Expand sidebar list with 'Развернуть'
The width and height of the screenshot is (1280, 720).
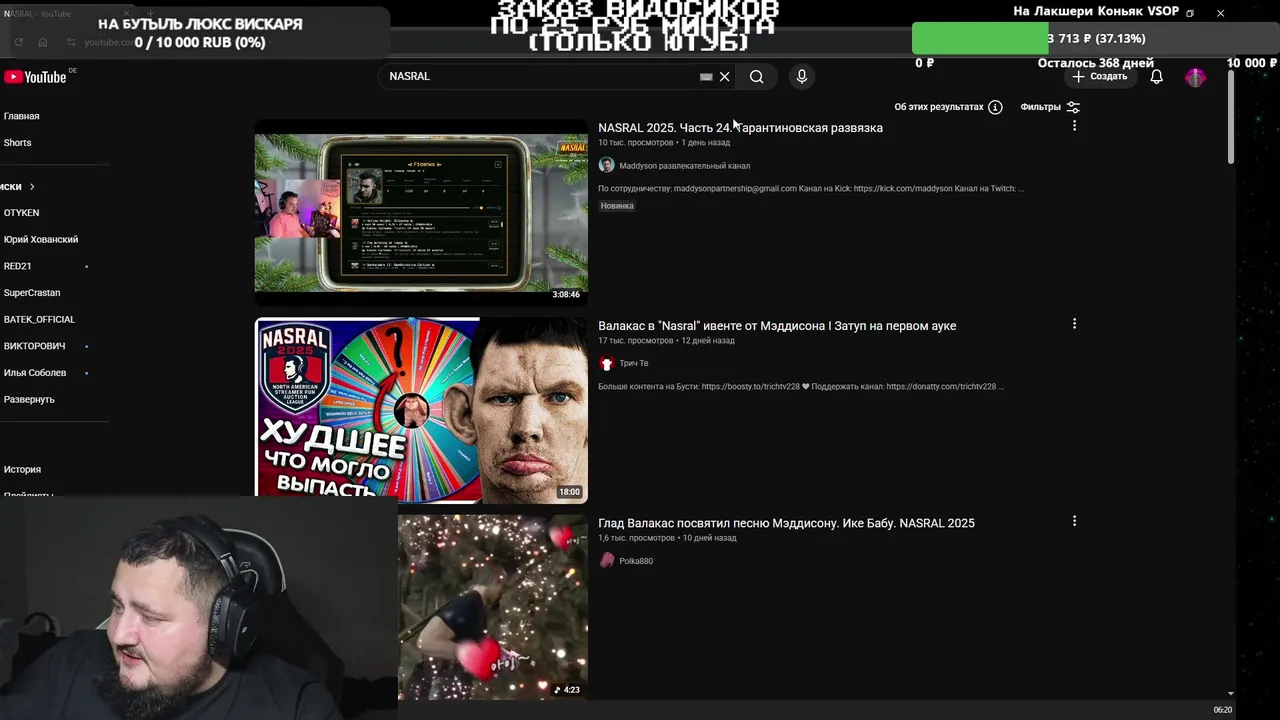[x=29, y=399]
